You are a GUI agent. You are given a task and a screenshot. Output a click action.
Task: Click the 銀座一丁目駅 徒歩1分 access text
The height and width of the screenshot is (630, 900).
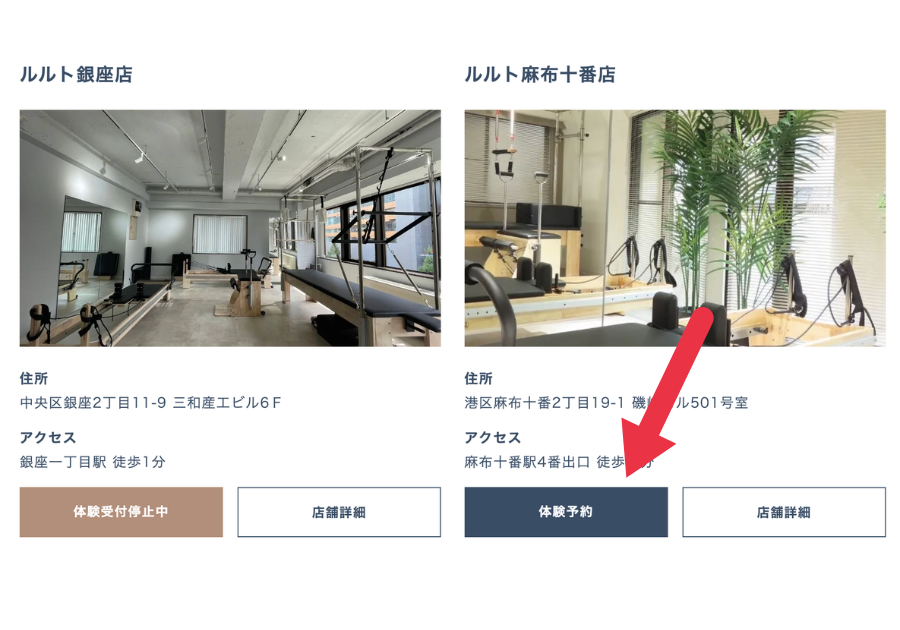[92, 462]
